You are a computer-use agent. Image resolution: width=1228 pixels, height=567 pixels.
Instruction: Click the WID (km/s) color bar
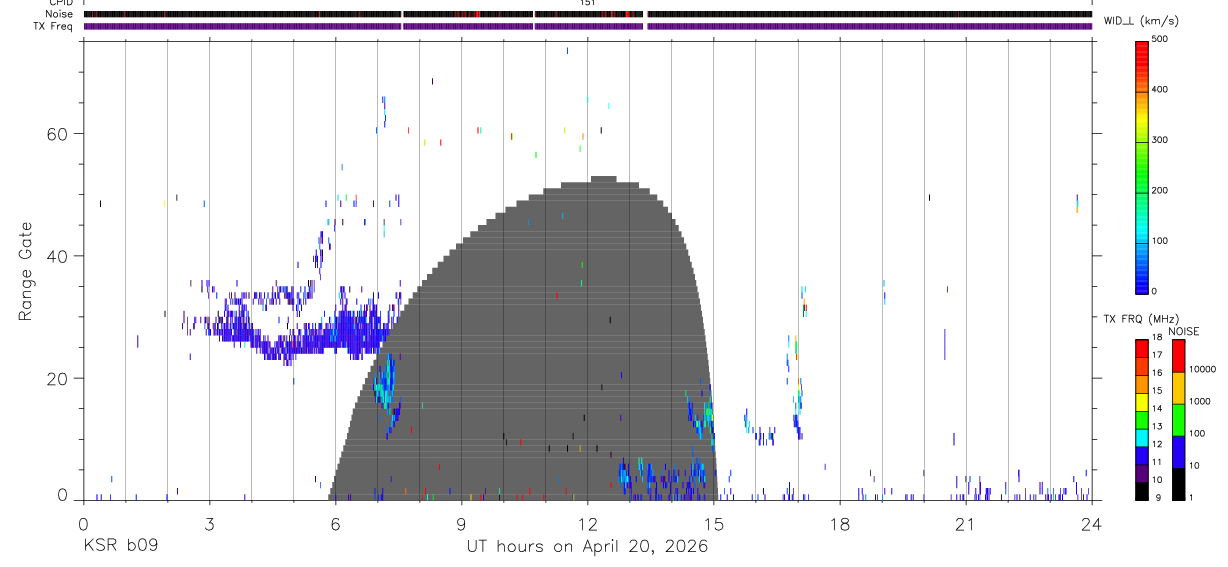(x=1142, y=166)
